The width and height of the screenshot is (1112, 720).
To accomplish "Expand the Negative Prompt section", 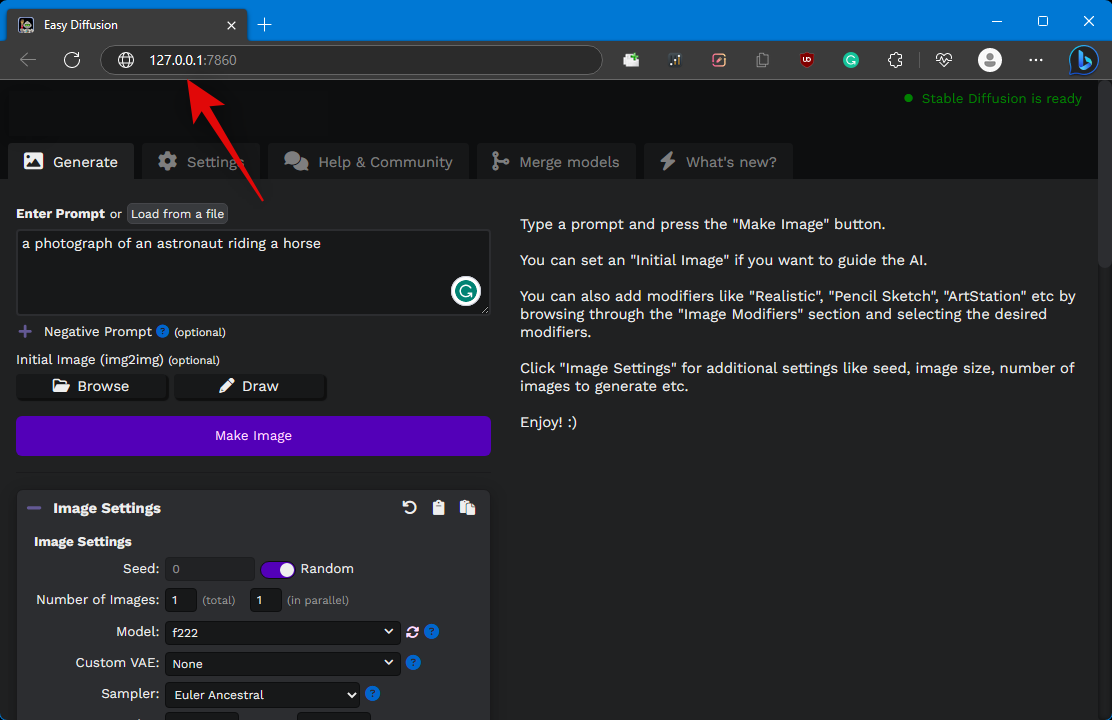I will point(25,331).
